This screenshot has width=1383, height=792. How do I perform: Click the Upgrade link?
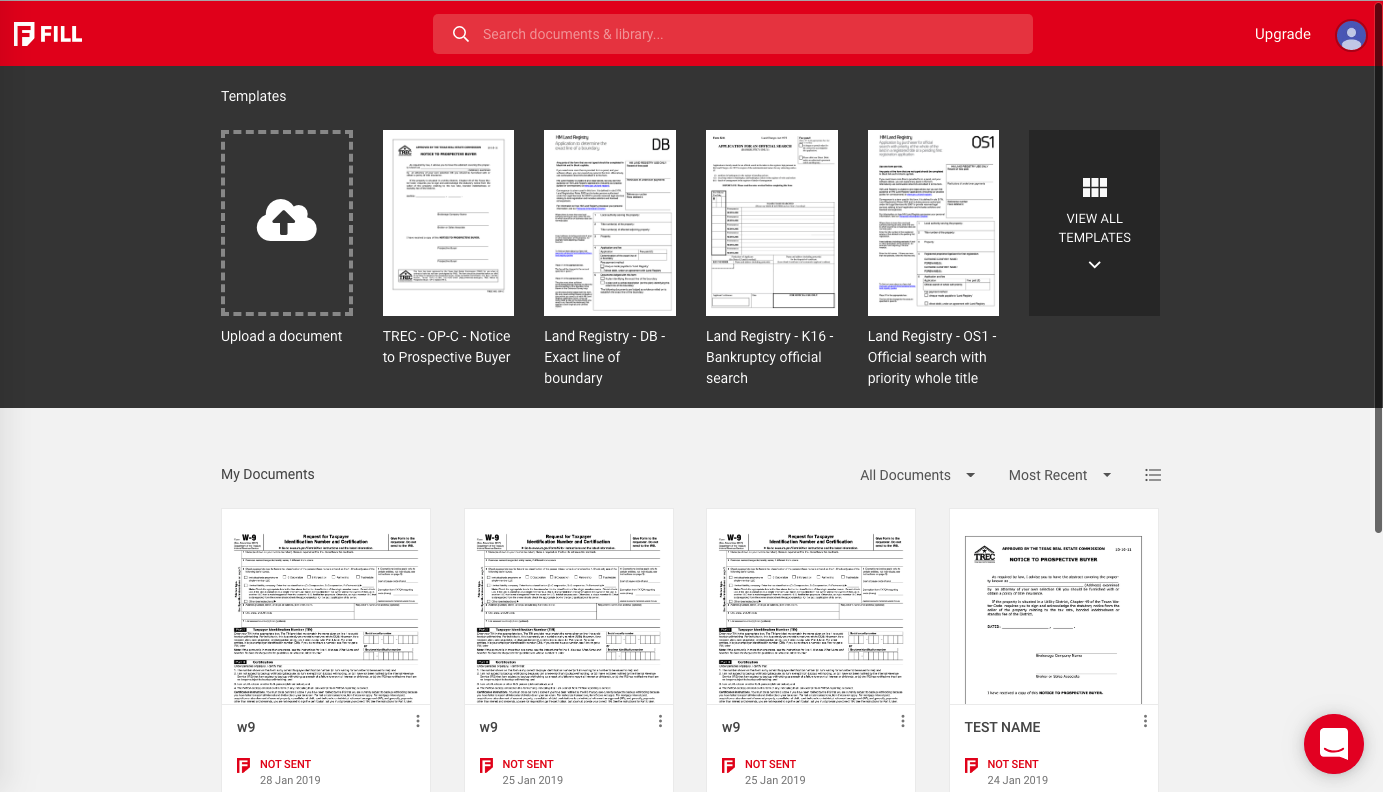click(1282, 34)
